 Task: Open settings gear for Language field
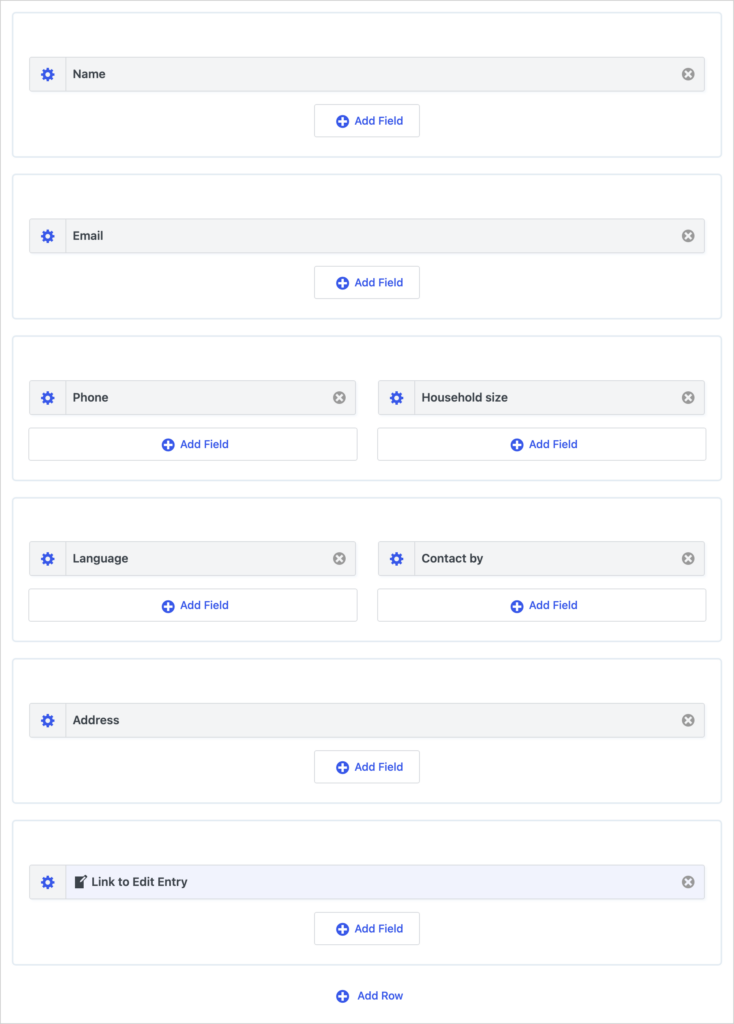(48, 558)
